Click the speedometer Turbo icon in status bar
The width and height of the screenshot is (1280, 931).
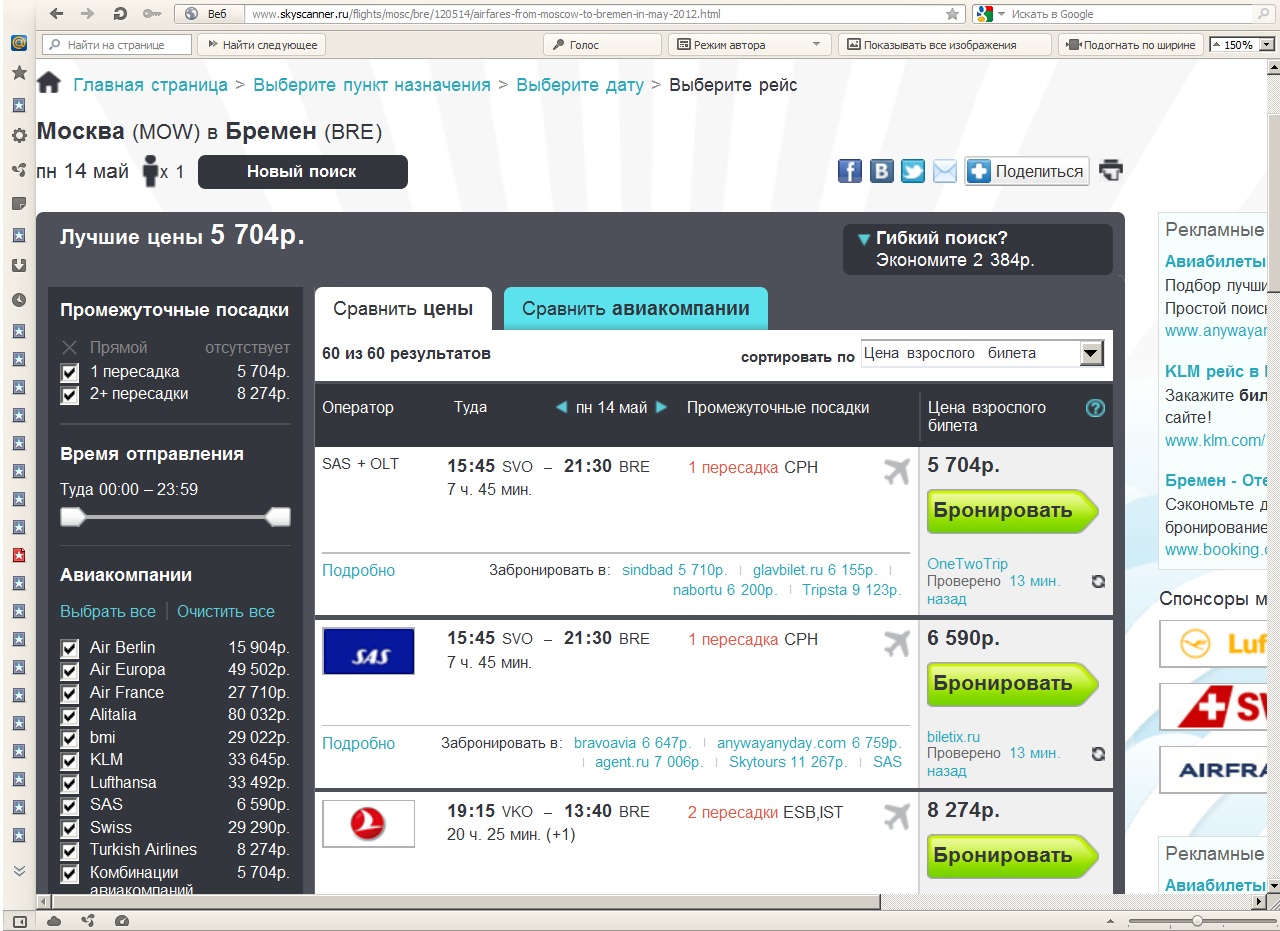(122, 920)
